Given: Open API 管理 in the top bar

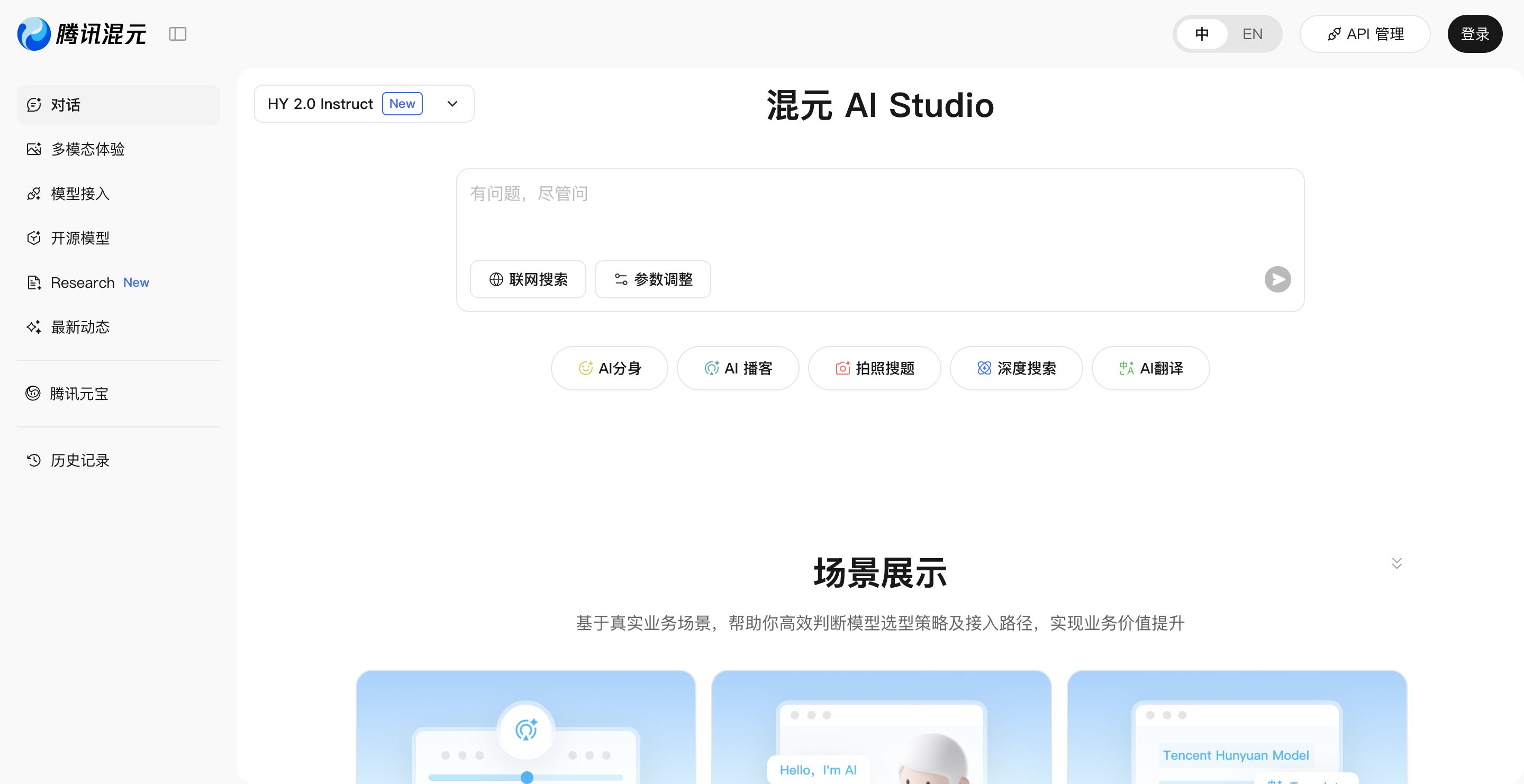Looking at the screenshot, I should 1365,34.
